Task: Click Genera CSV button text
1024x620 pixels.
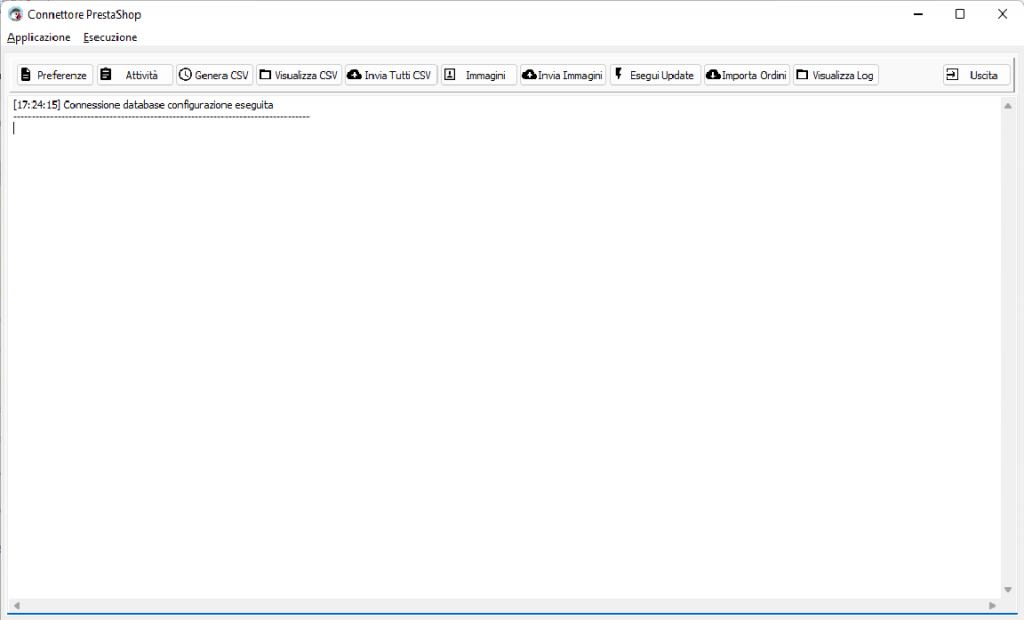Action: (221, 75)
